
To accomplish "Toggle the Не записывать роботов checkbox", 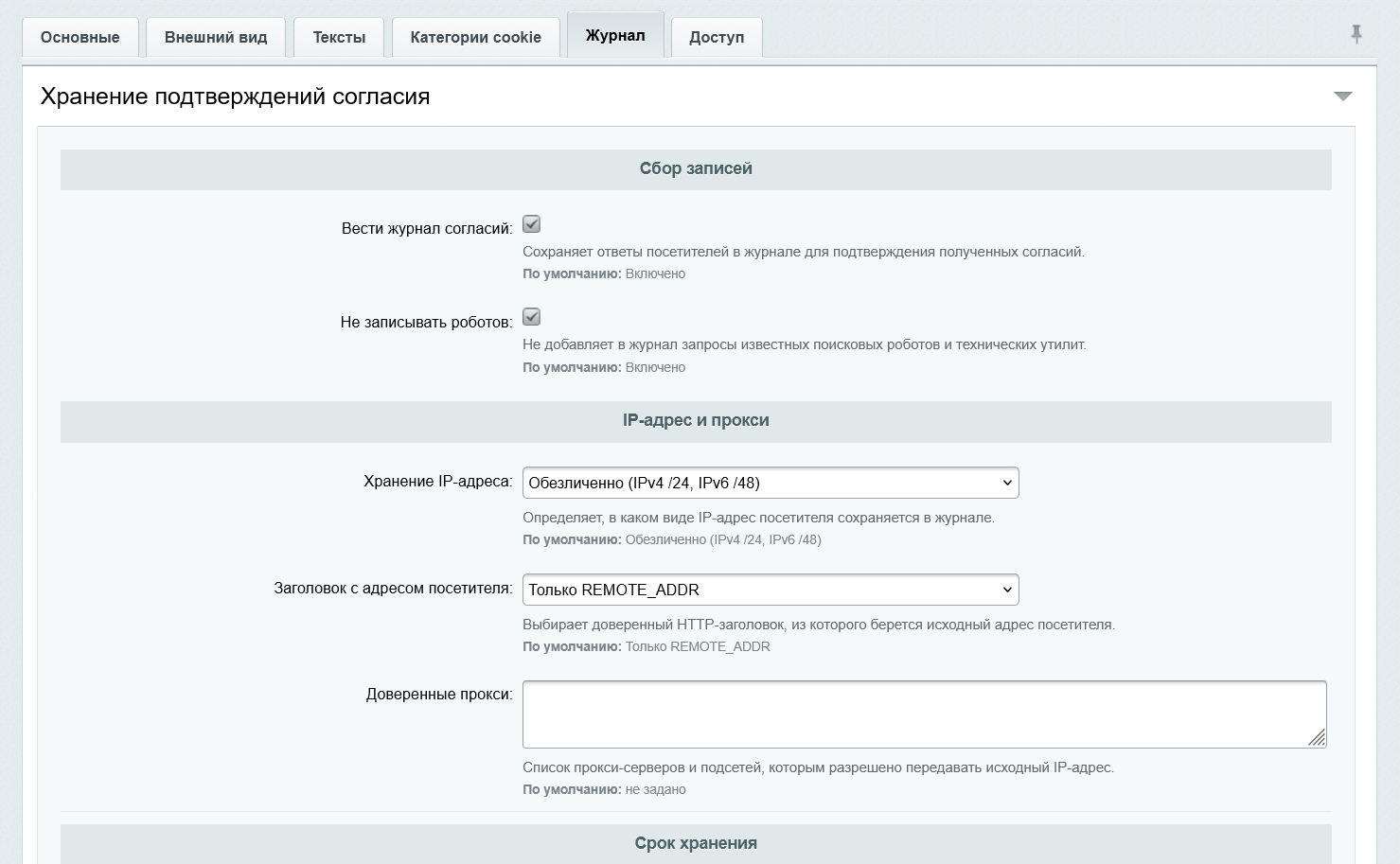I will [532, 317].
